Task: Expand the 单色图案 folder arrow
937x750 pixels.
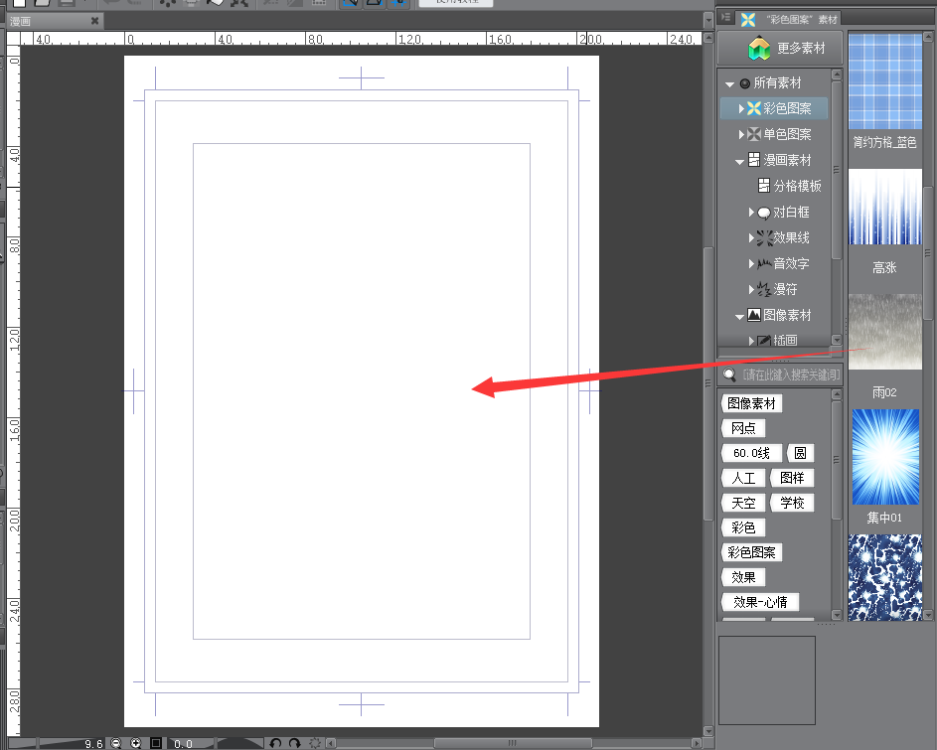Action: 742,134
